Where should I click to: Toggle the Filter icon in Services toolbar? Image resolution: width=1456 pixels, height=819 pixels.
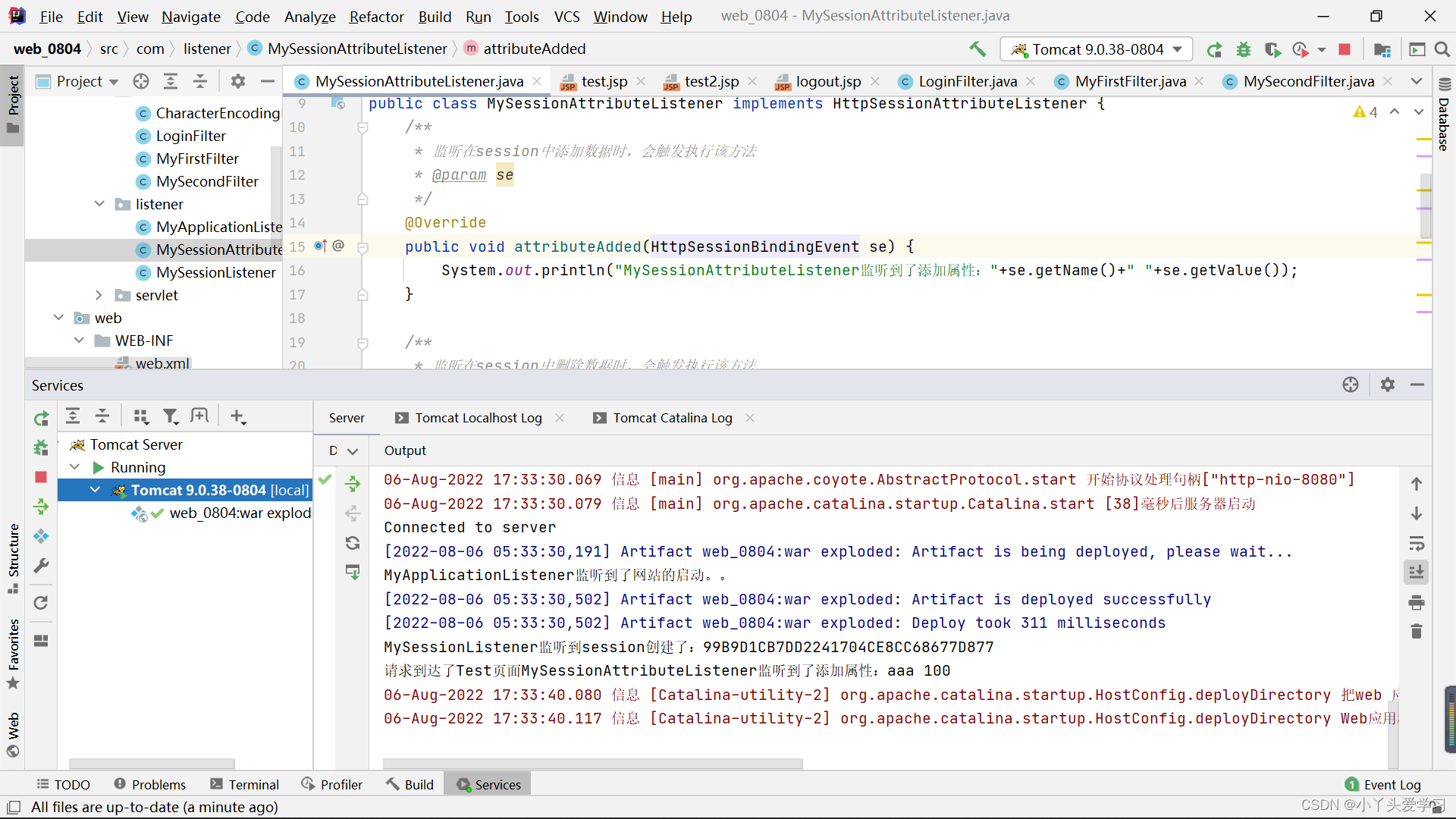(x=171, y=416)
